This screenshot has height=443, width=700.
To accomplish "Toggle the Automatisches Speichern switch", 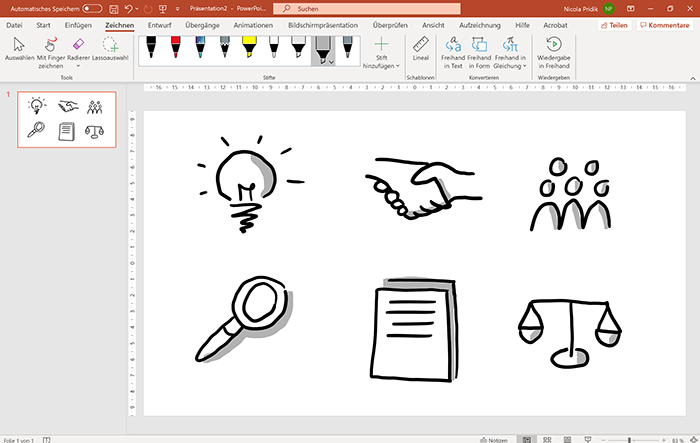I will tap(91, 8).
